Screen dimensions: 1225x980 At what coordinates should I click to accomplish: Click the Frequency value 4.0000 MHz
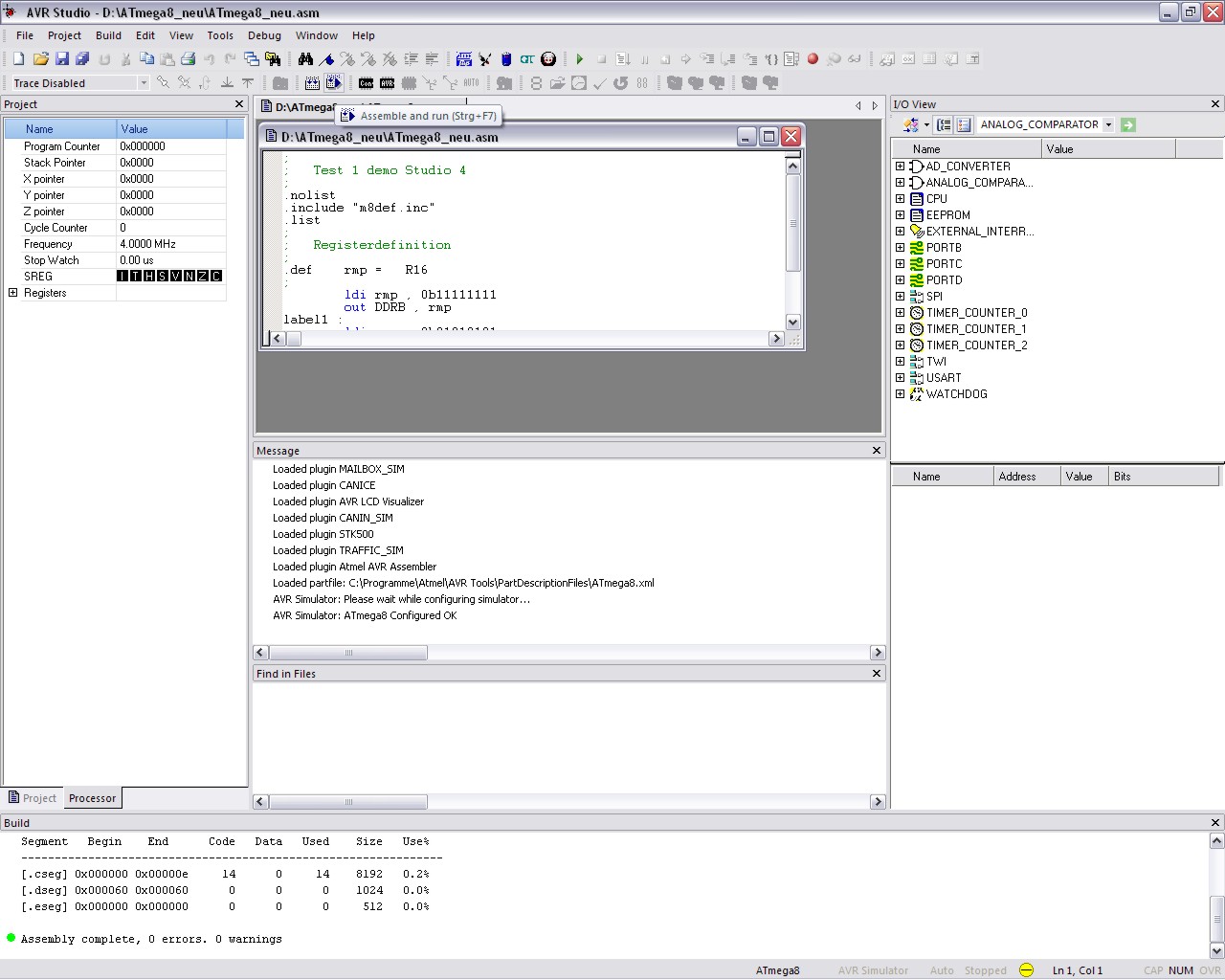147,244
